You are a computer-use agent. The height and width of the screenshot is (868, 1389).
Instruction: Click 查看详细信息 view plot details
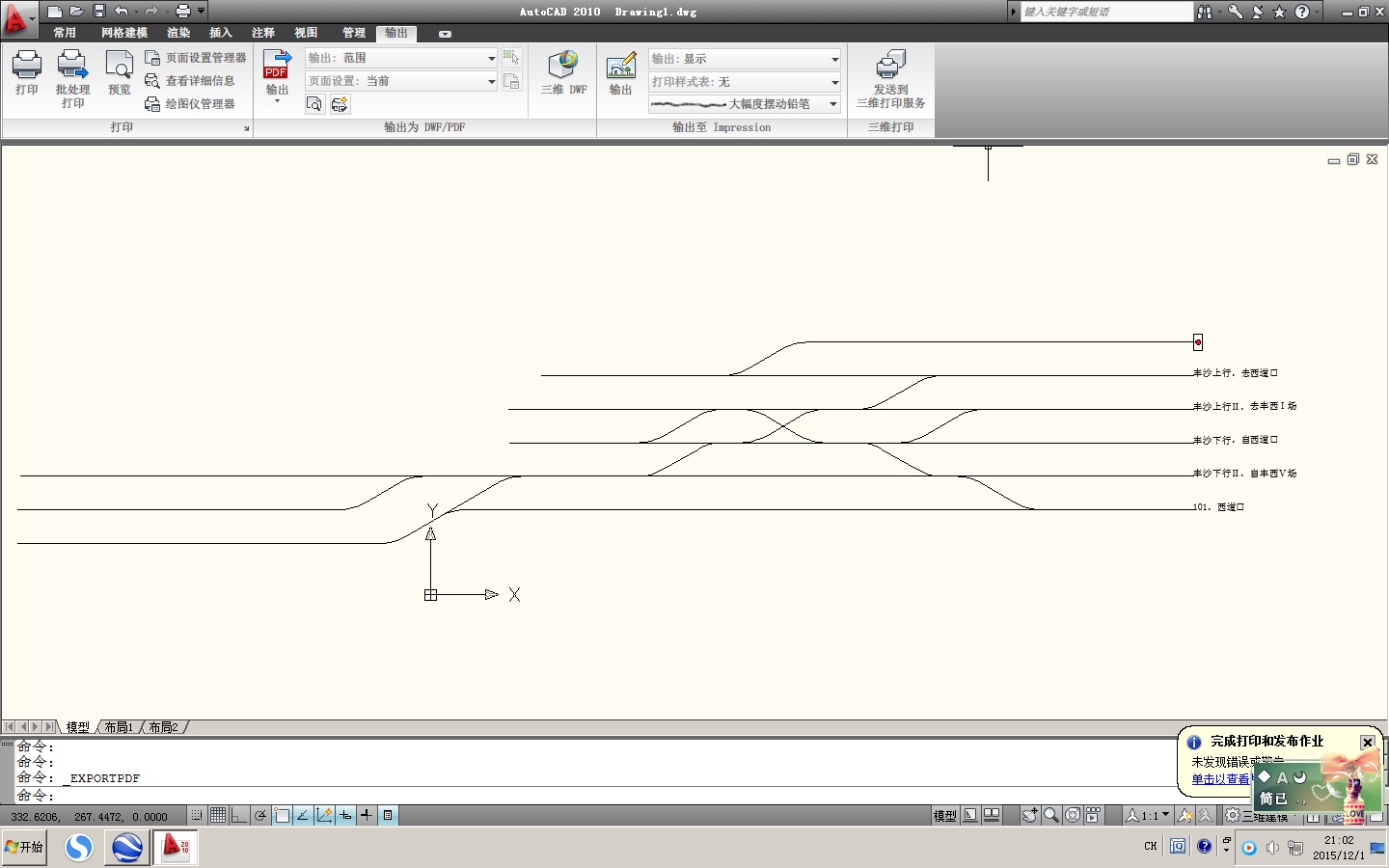(190, 81)
